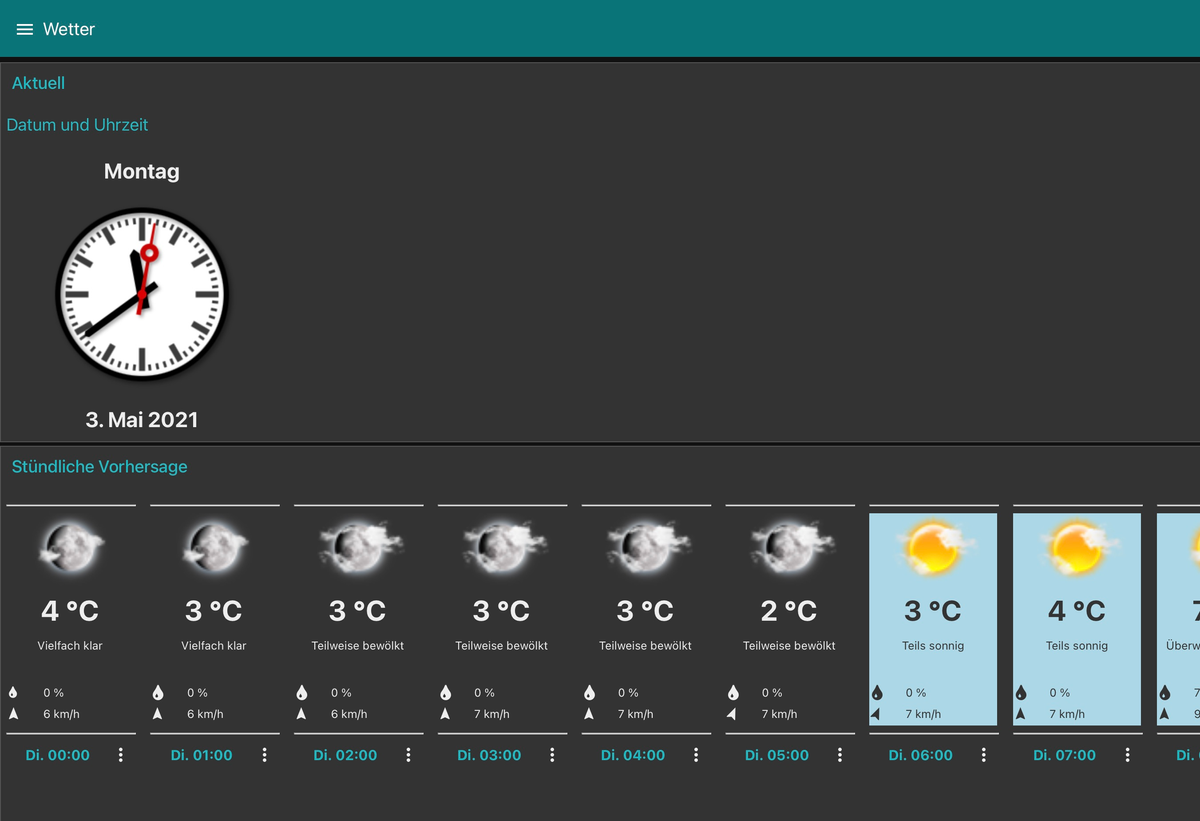
Task: Click the raindrop icon in the Di. 01:00 card
Action: [x=157, y=692]
